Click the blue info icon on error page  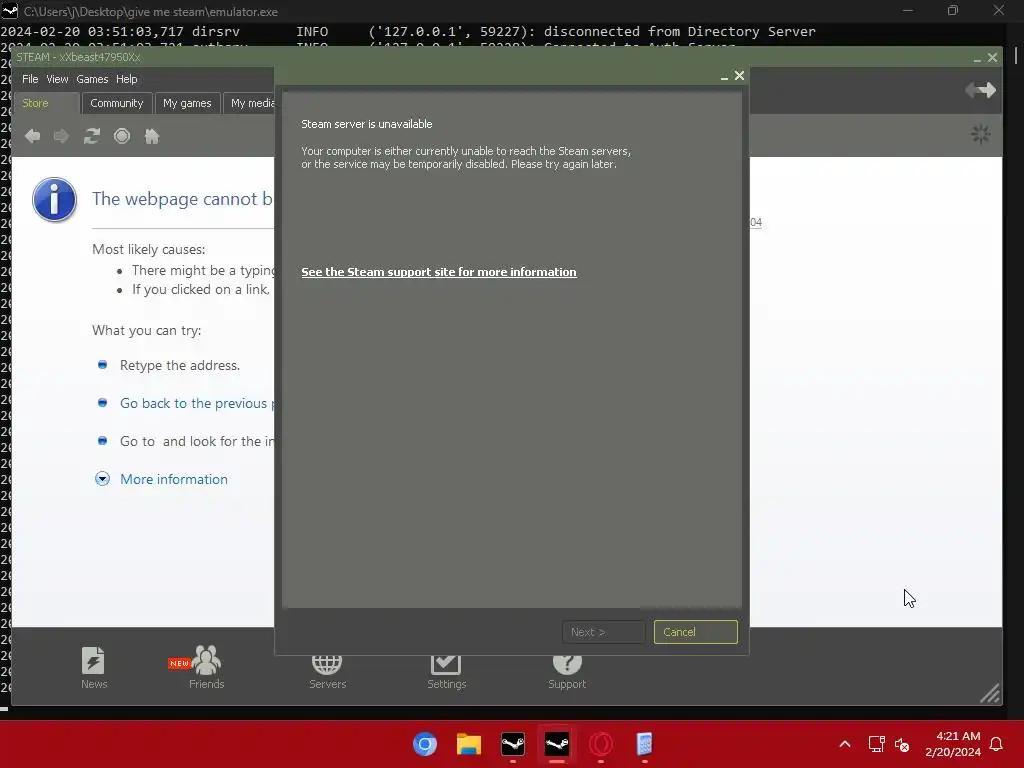coord(54,200)
